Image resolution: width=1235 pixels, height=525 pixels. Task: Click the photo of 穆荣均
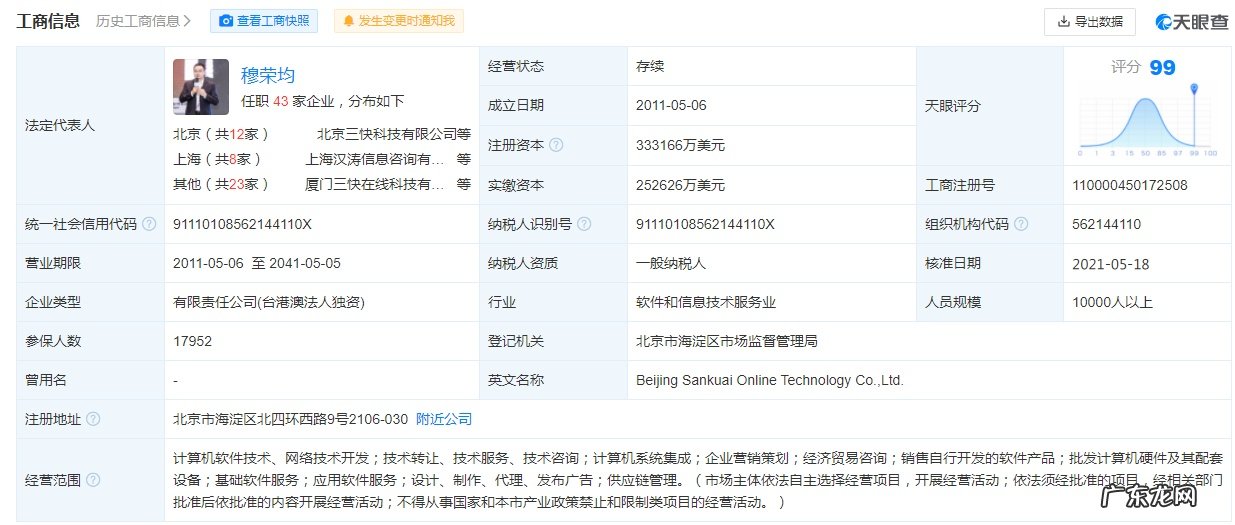pos(201,86)
